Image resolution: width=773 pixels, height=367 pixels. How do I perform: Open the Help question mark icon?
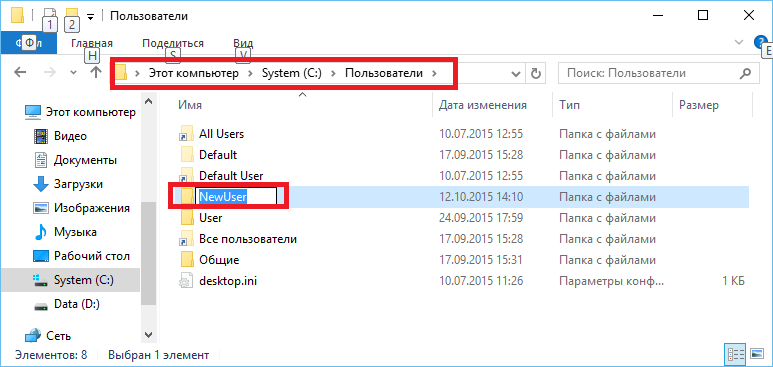coord(760,42)
